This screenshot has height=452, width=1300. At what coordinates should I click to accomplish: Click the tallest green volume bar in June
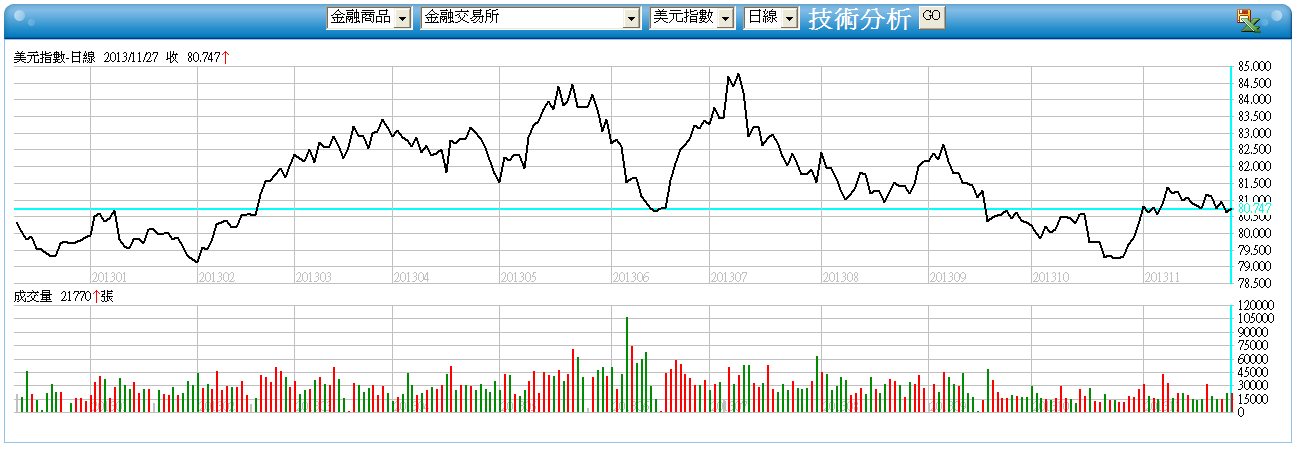coord(627,365)
